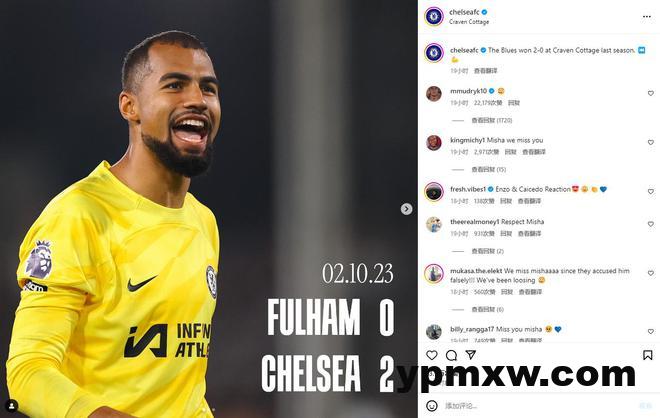
Task: Share the post via paper plane icon
Action: pyautogui.click(x=471, y=355)
